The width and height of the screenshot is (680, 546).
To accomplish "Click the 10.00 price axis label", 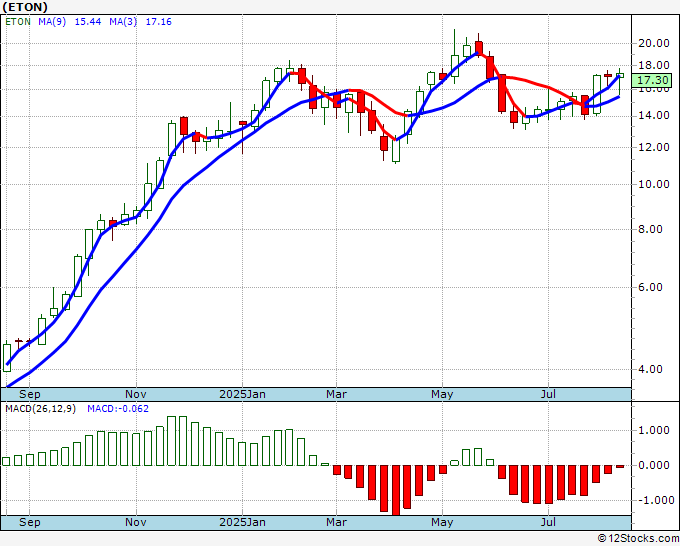I will pyautogui.click(x=654, y=184).
